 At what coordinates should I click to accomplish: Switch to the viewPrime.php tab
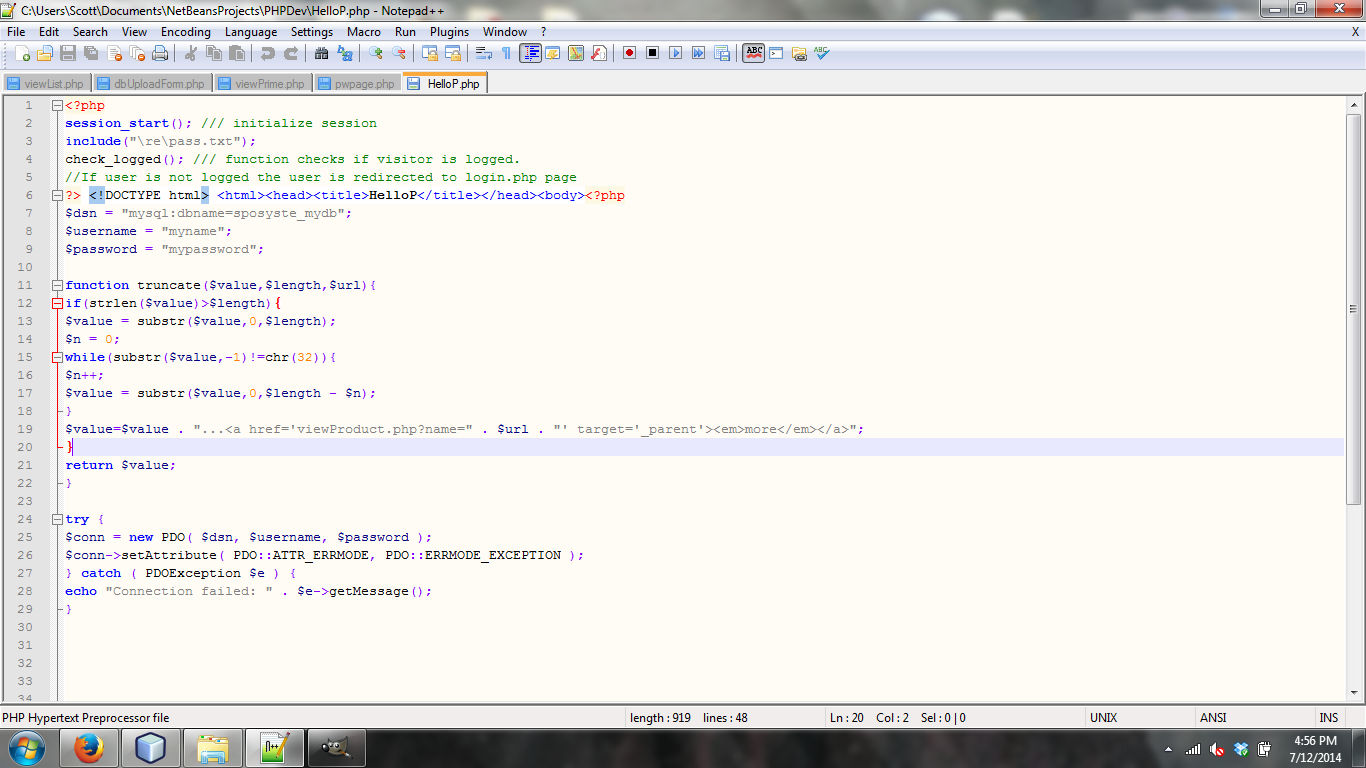click(263, 84)
